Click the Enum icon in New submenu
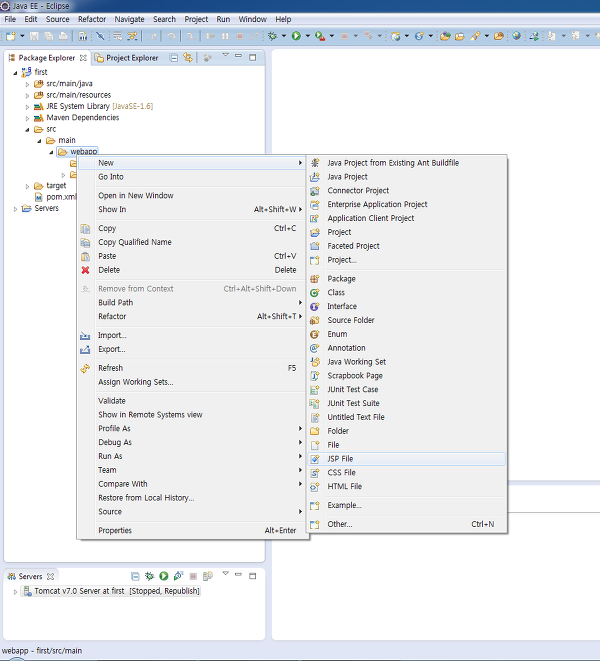The height and width of the screenshot is (661, 600). click(315, 334)
